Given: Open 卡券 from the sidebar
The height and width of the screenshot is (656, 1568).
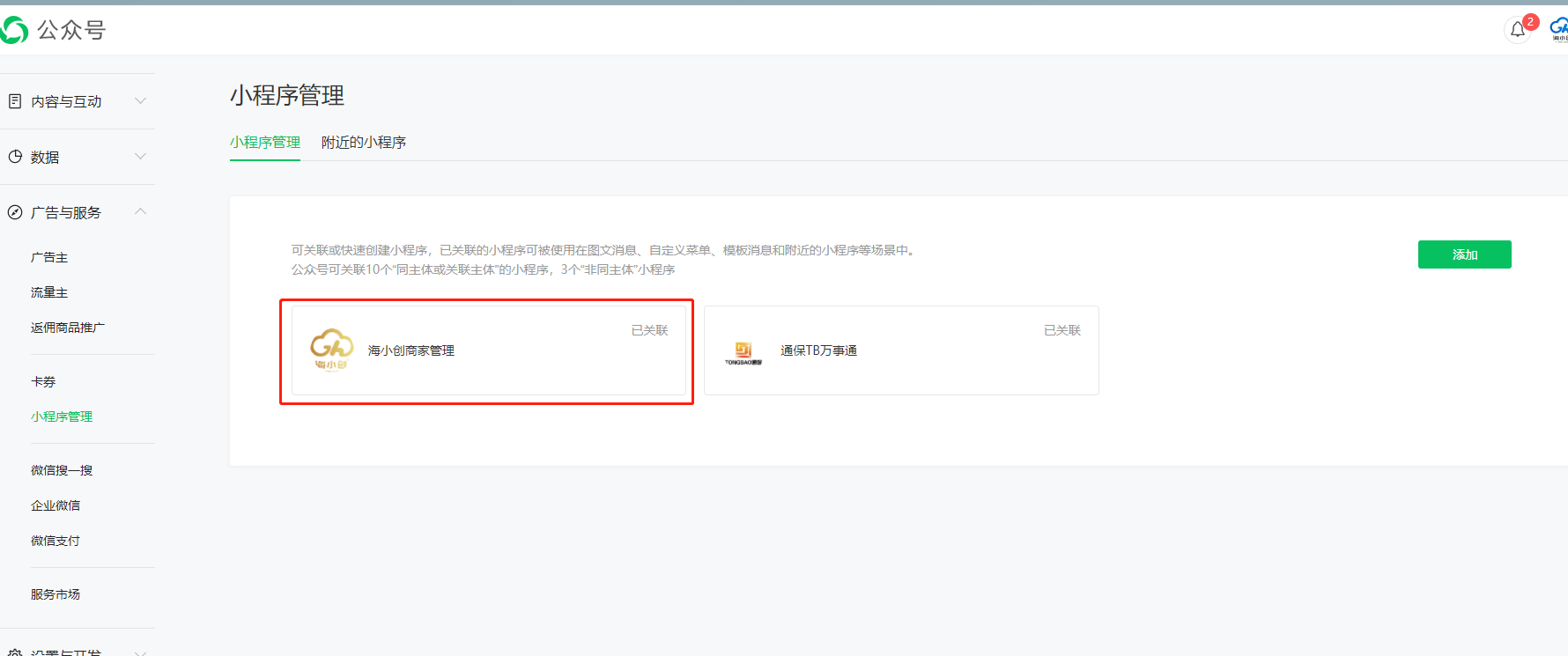Looking at the screenshot, I should tap(43, 382).
